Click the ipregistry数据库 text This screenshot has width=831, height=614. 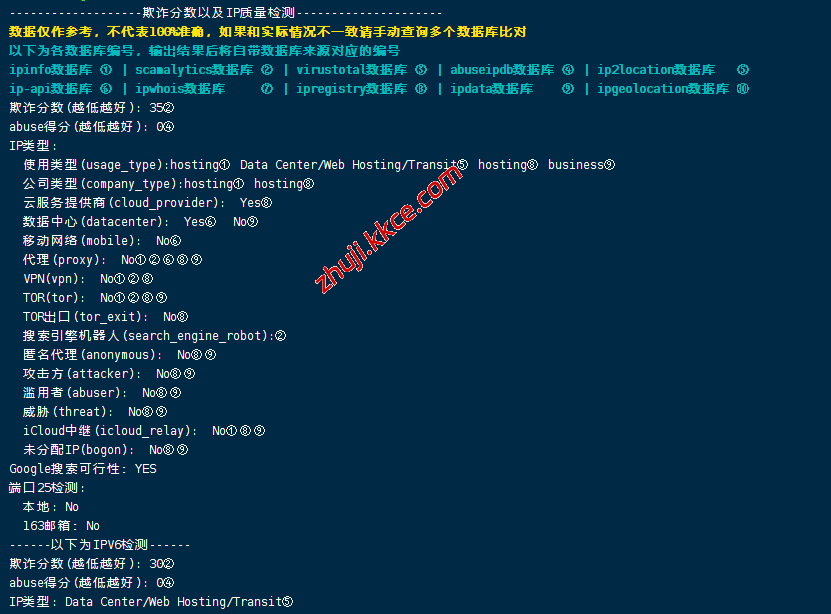[x=351, y=89]
